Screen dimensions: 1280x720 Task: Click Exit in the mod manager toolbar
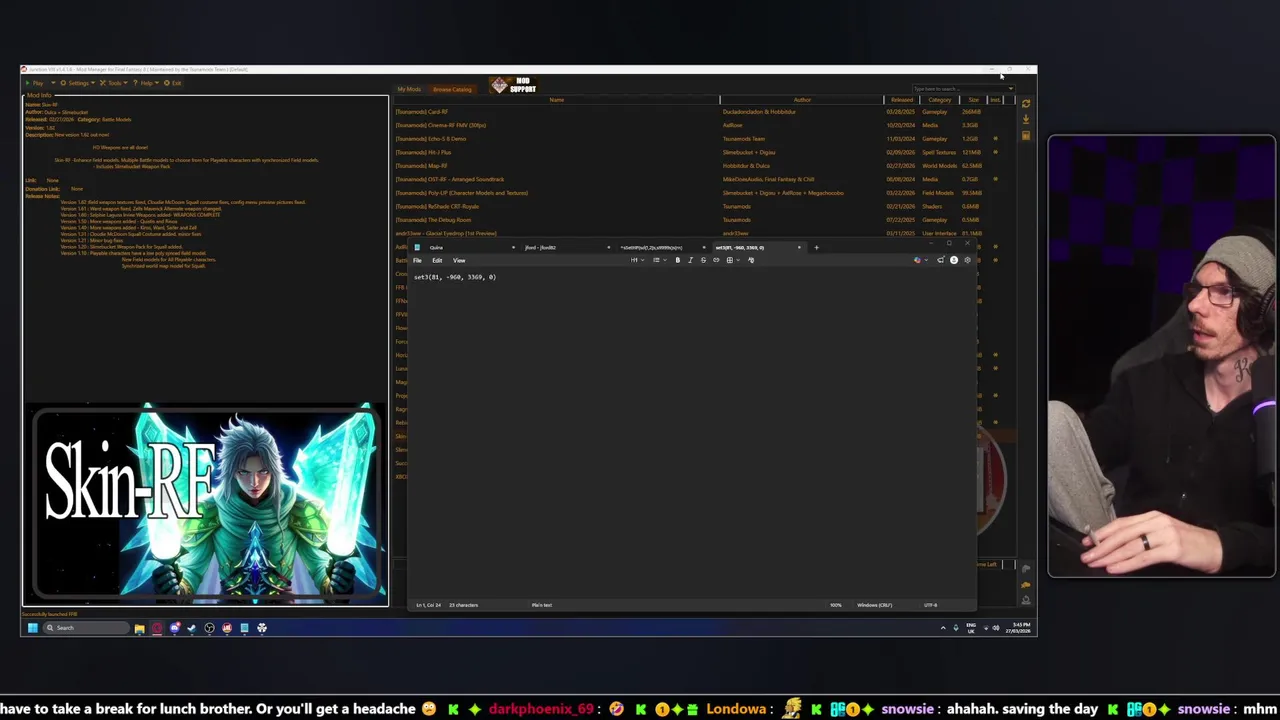pyautogui.click(x=173, y=83)
